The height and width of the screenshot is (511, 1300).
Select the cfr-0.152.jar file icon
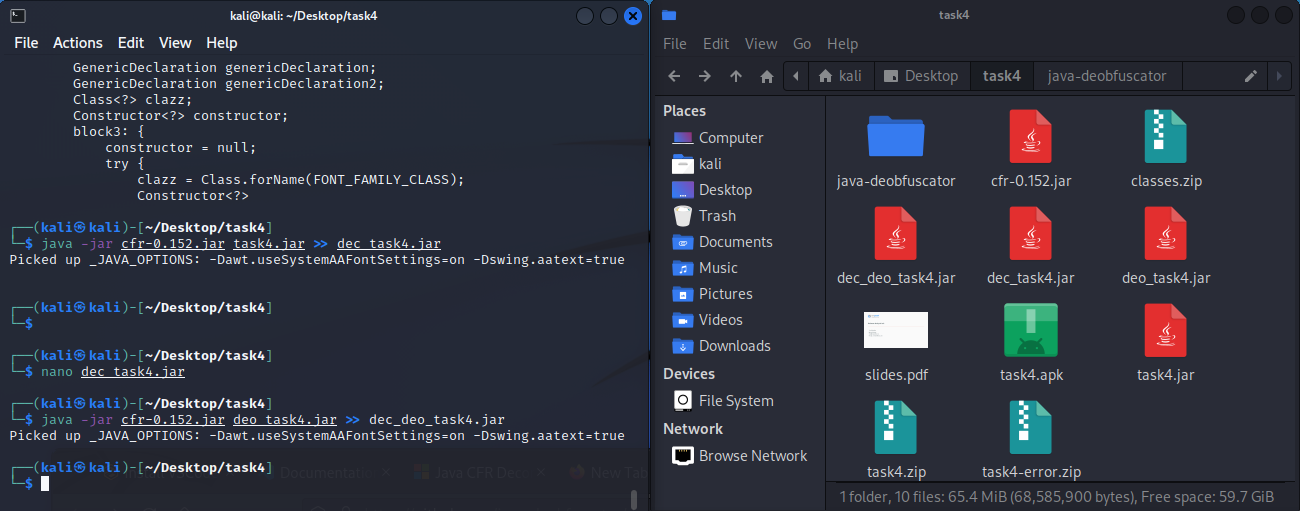click(1031, 135)
